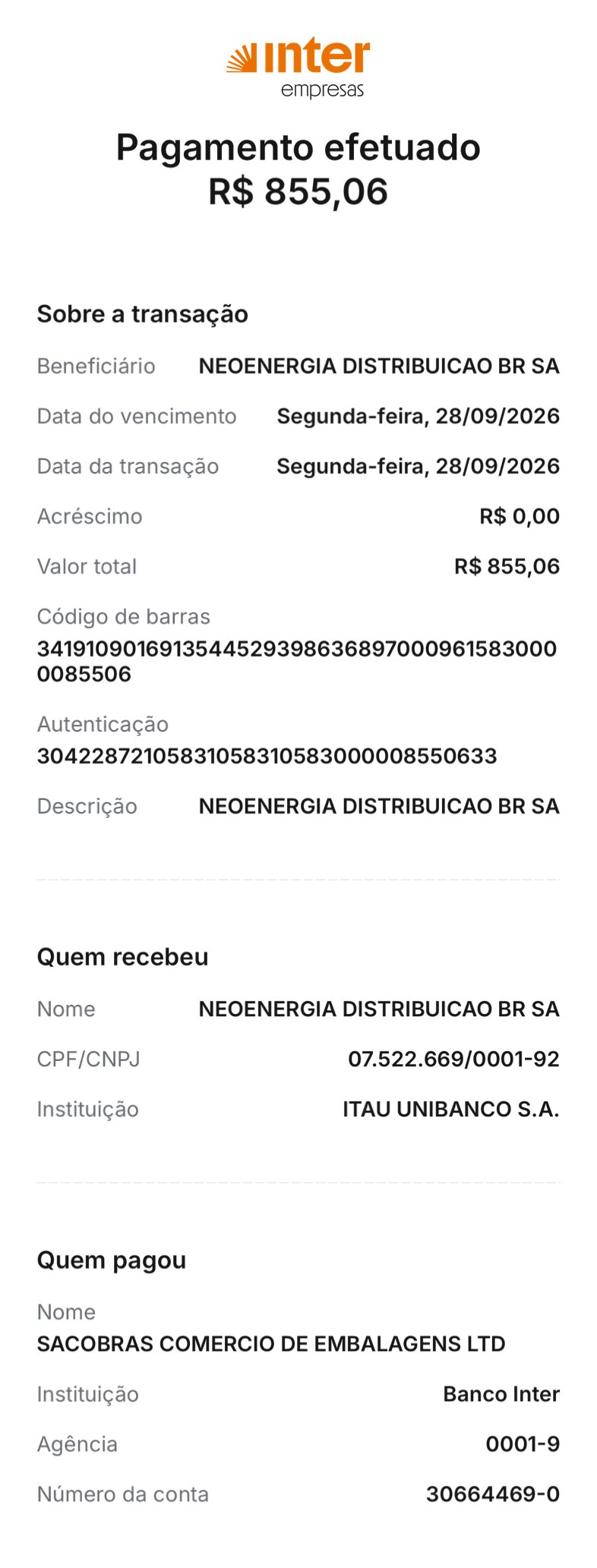The width and height of the screenshot is (597, 1568).
Task: Select the CNPJ number 07.522.669/0001-92
Action: tap(453, 1059)
